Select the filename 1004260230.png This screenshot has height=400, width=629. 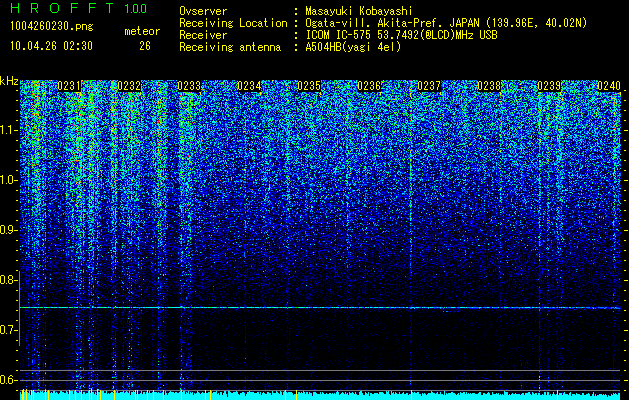52,27
